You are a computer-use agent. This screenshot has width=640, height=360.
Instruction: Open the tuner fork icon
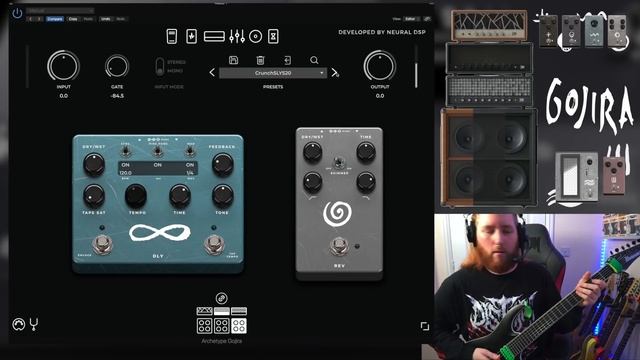[34, 324]
